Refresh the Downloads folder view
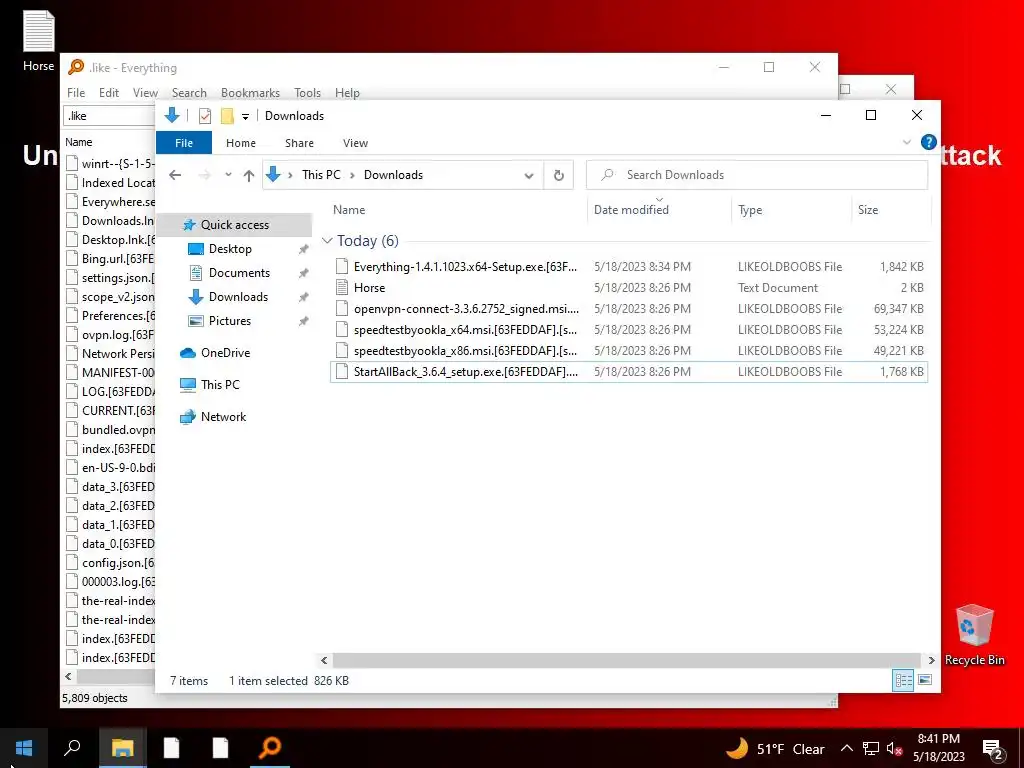Image resolution: width=1024 pixels, height=768 pixels. point(558,175)
